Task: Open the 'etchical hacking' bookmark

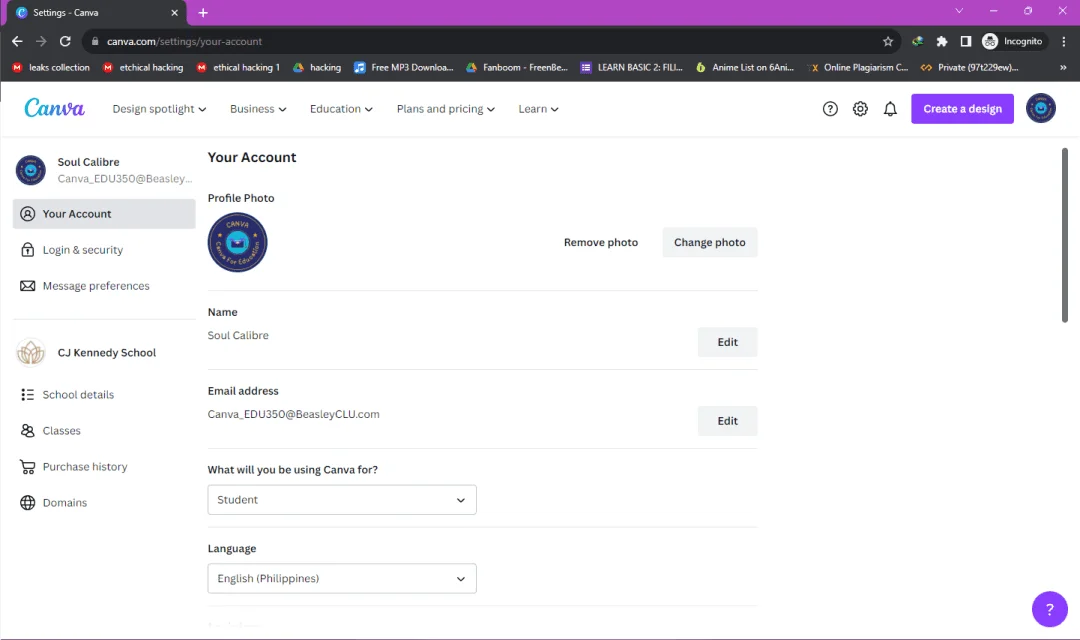Action: coord(143,68)
